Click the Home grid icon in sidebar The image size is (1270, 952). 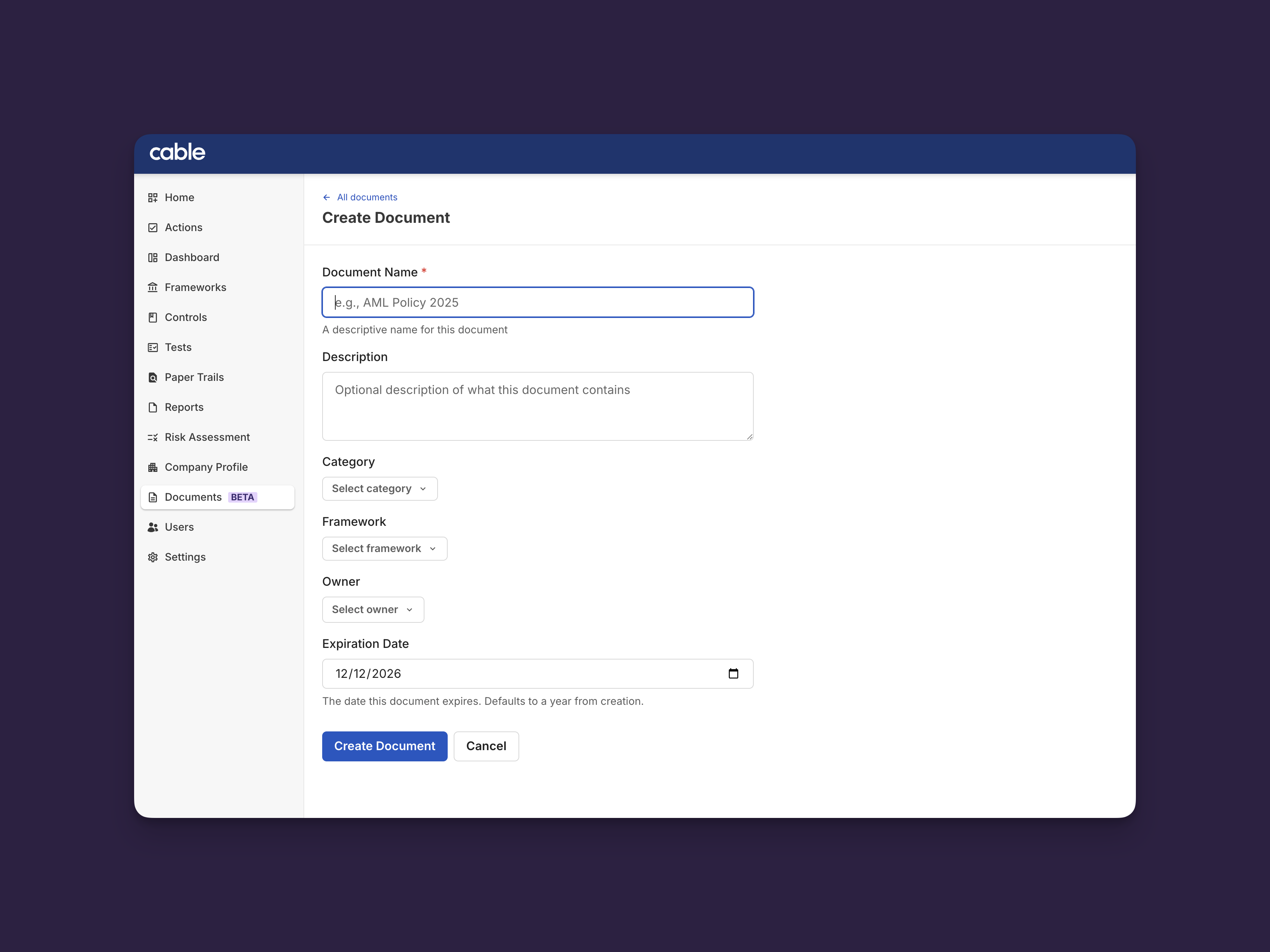point(153,197)
